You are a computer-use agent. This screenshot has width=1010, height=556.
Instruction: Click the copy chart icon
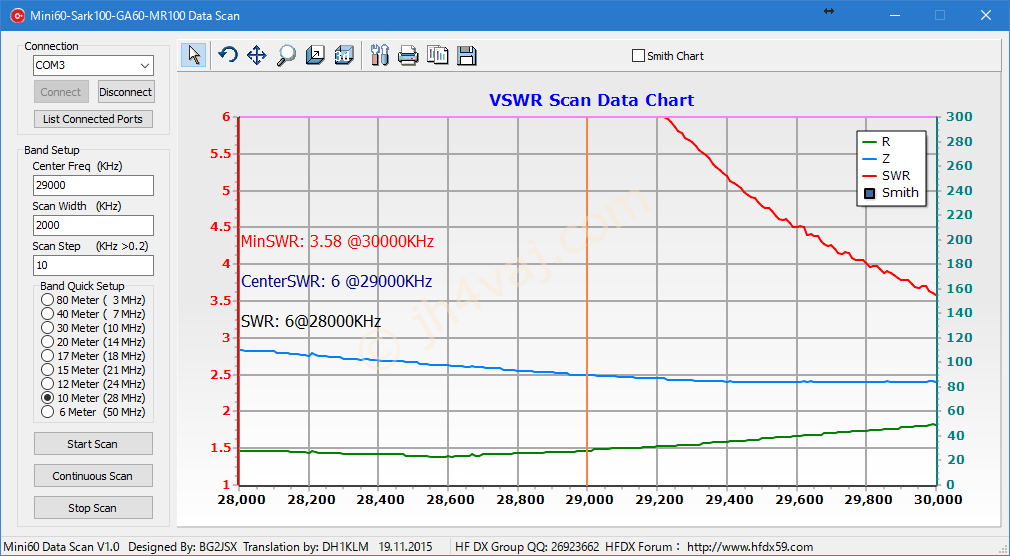[x=438, y=55]
